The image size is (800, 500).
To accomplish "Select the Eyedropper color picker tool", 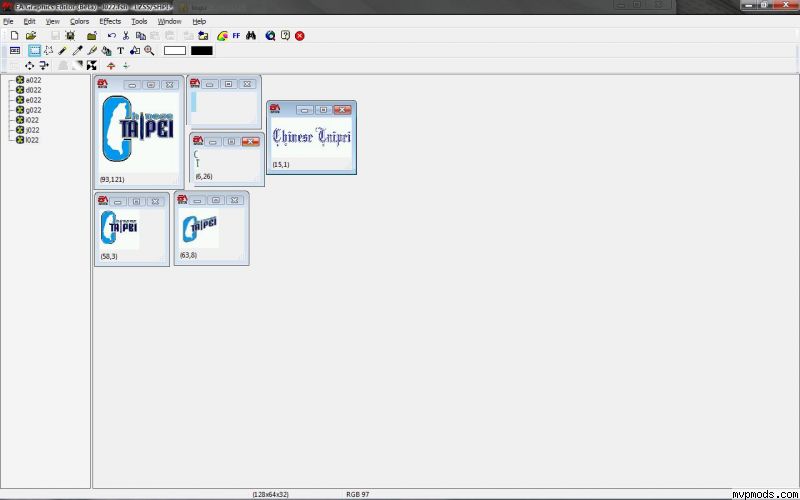I will pos(78,51).
